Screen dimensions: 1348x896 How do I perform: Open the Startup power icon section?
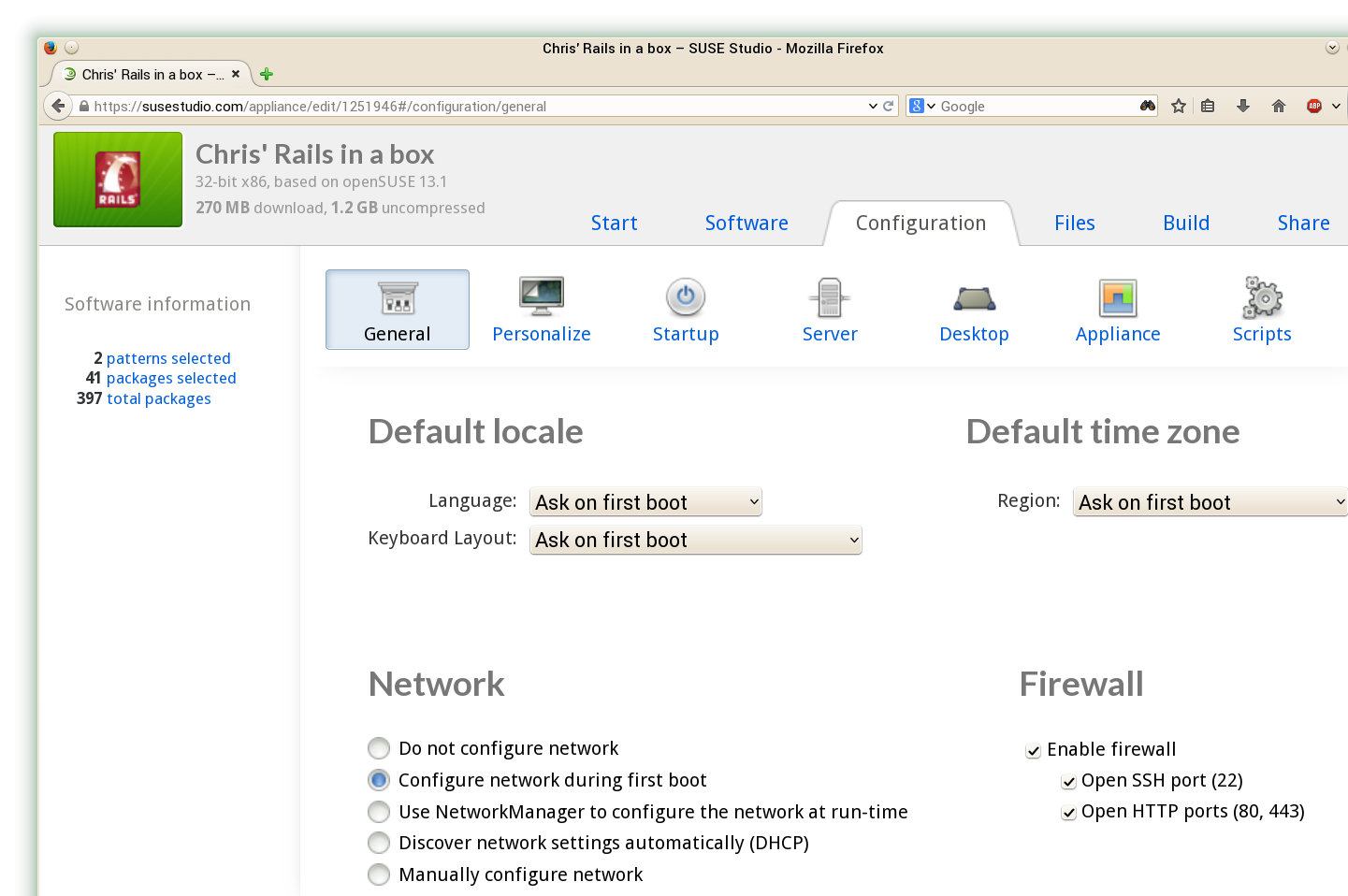pyautogui.click(x=686, y=298)
